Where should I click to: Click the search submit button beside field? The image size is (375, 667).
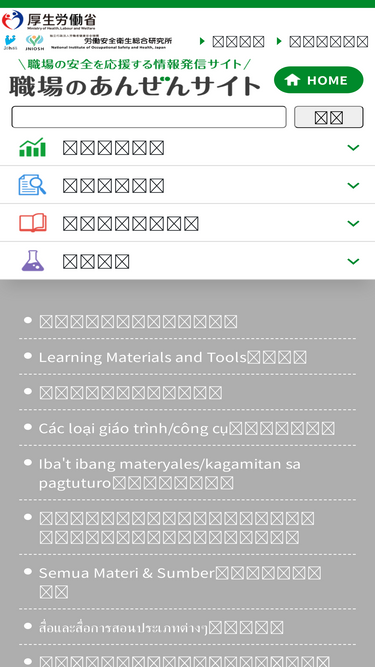tap(329, 117)
